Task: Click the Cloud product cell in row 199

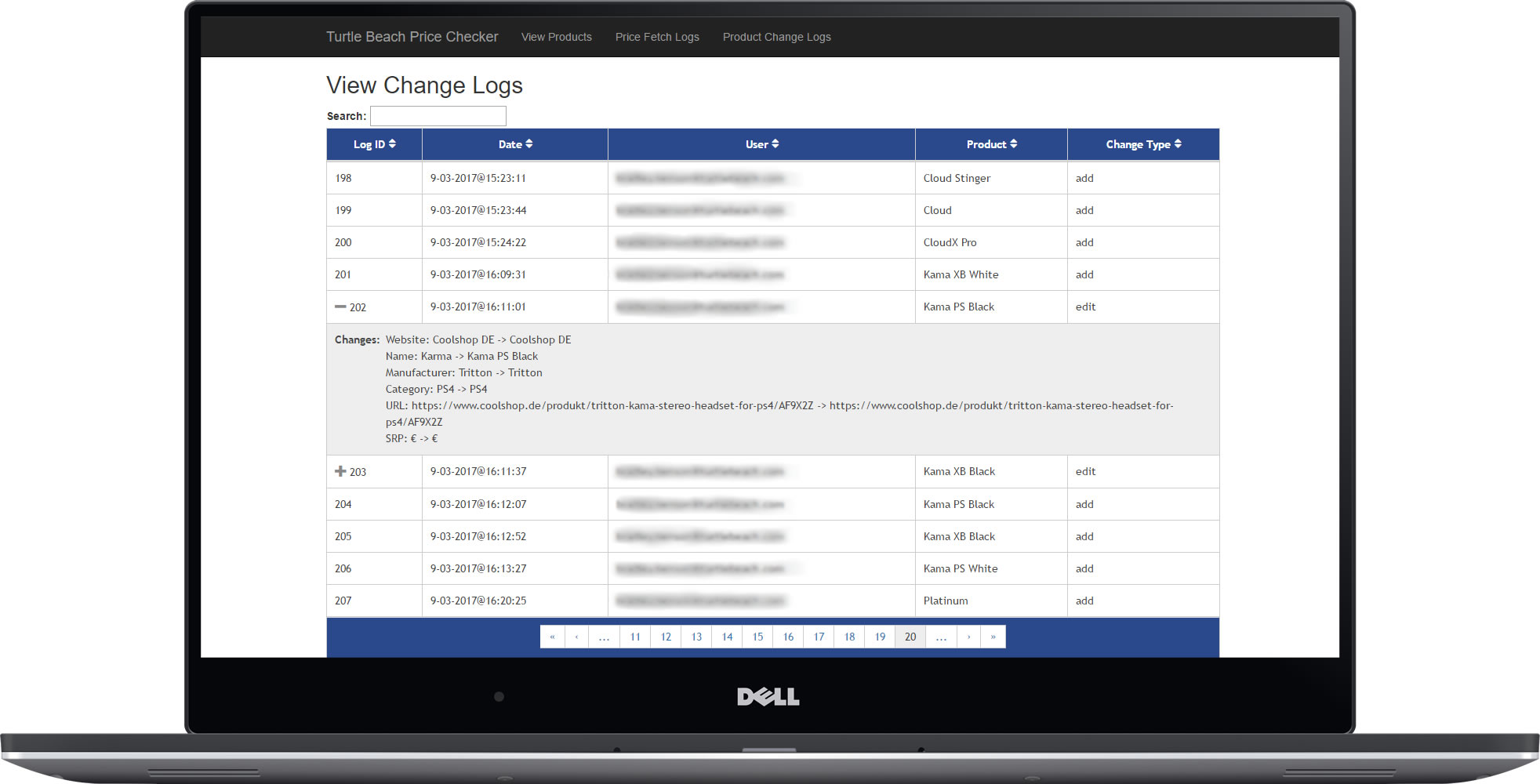Action: [x=991, y=210]
